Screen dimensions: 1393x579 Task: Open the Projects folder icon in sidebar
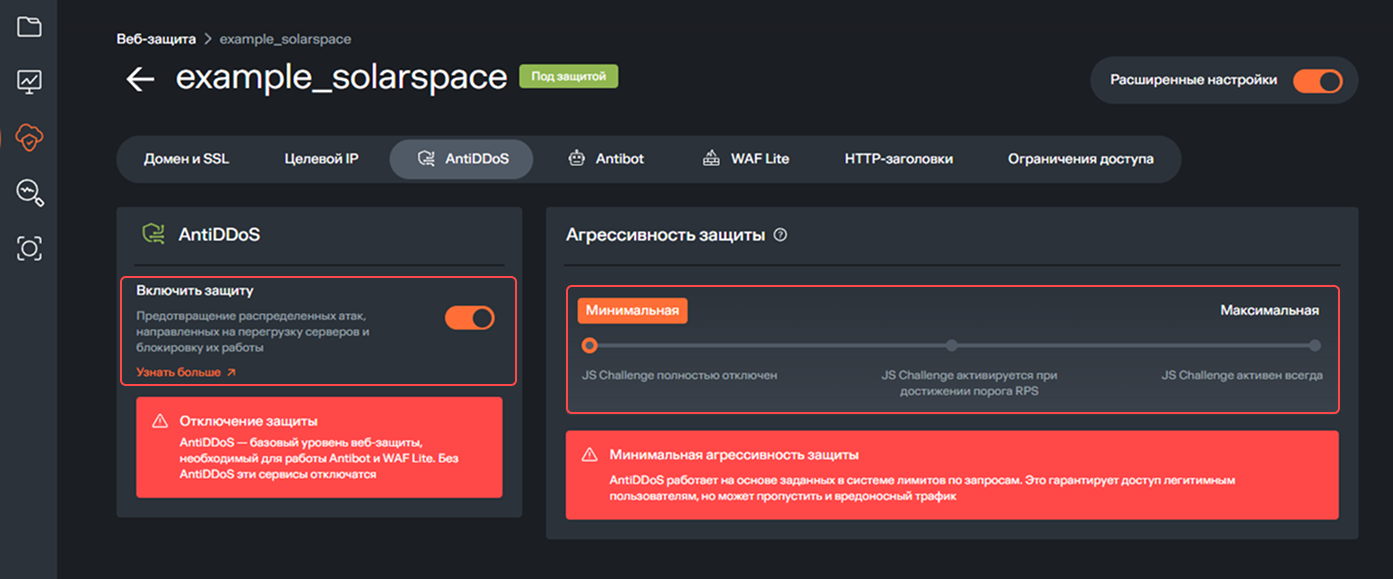pos(29,27)
